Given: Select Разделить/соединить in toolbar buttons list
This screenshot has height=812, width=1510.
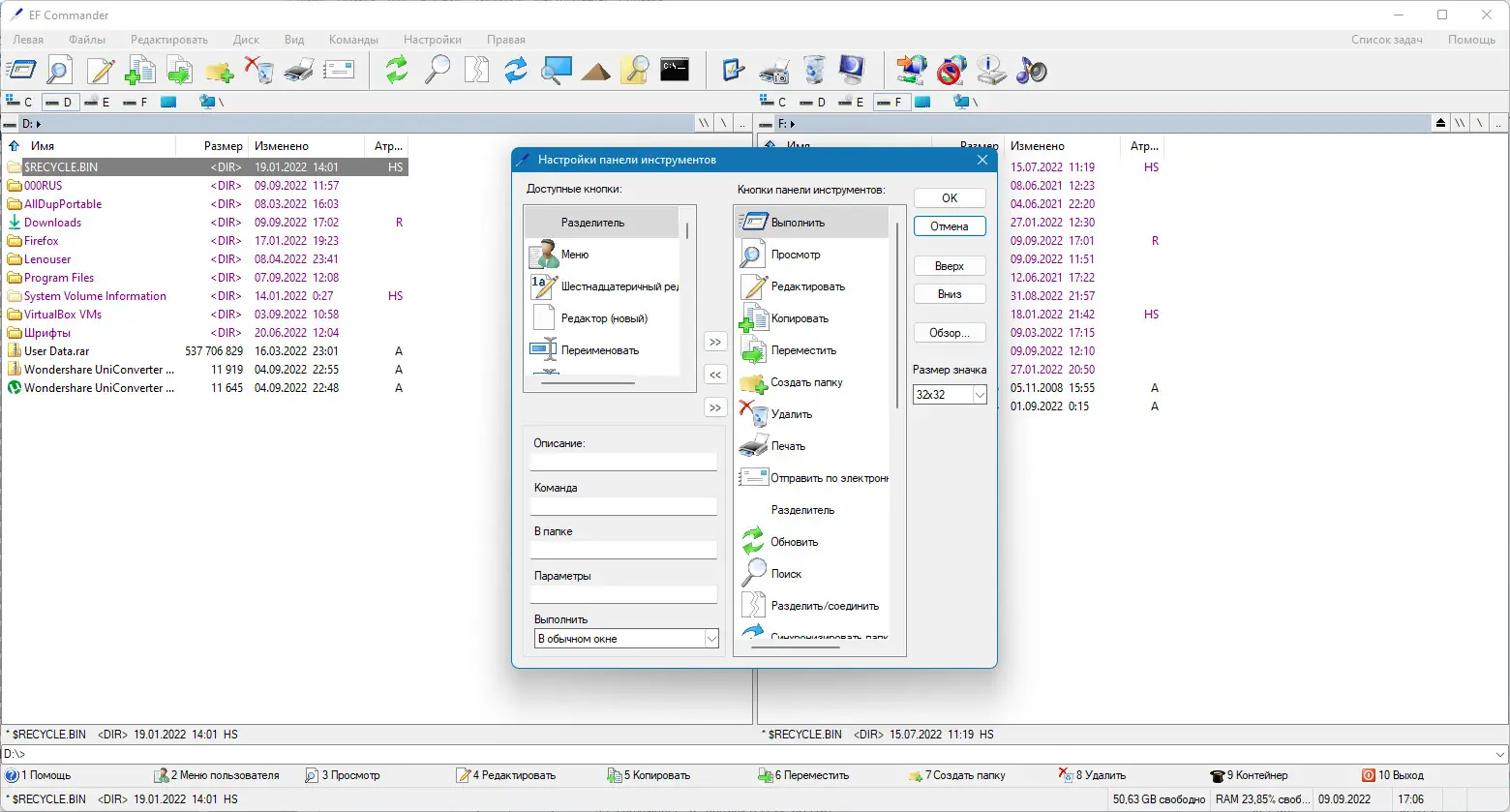Looking at the screenshot, I should coord(812,606).
